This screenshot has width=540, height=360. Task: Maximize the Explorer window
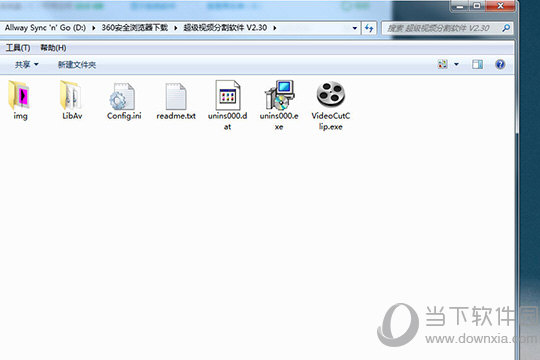point(477,6)
